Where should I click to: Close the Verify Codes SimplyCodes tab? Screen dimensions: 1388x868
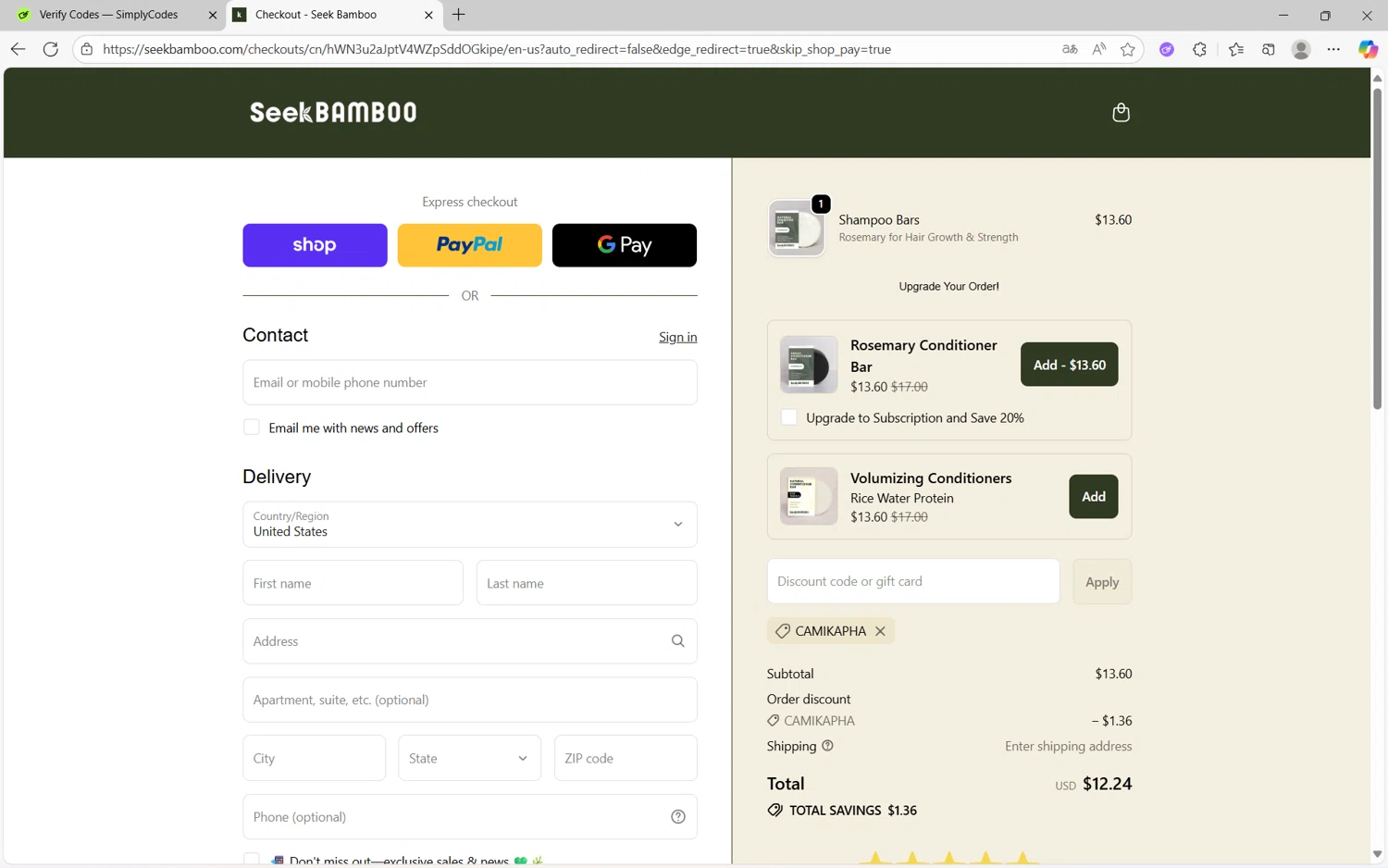212,15
